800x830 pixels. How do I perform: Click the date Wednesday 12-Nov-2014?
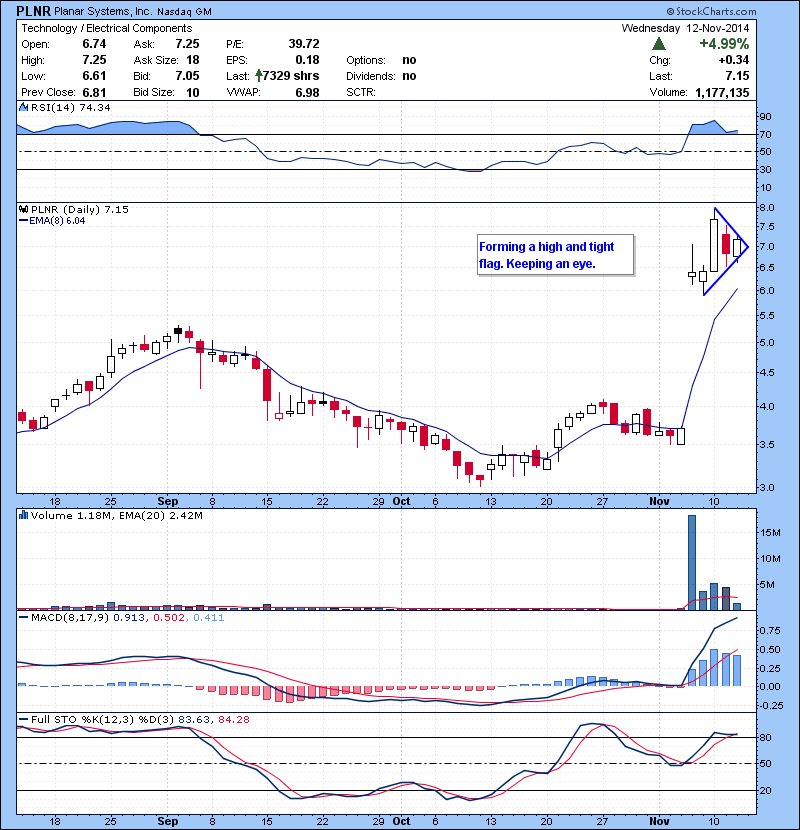[x=685, y=28]
